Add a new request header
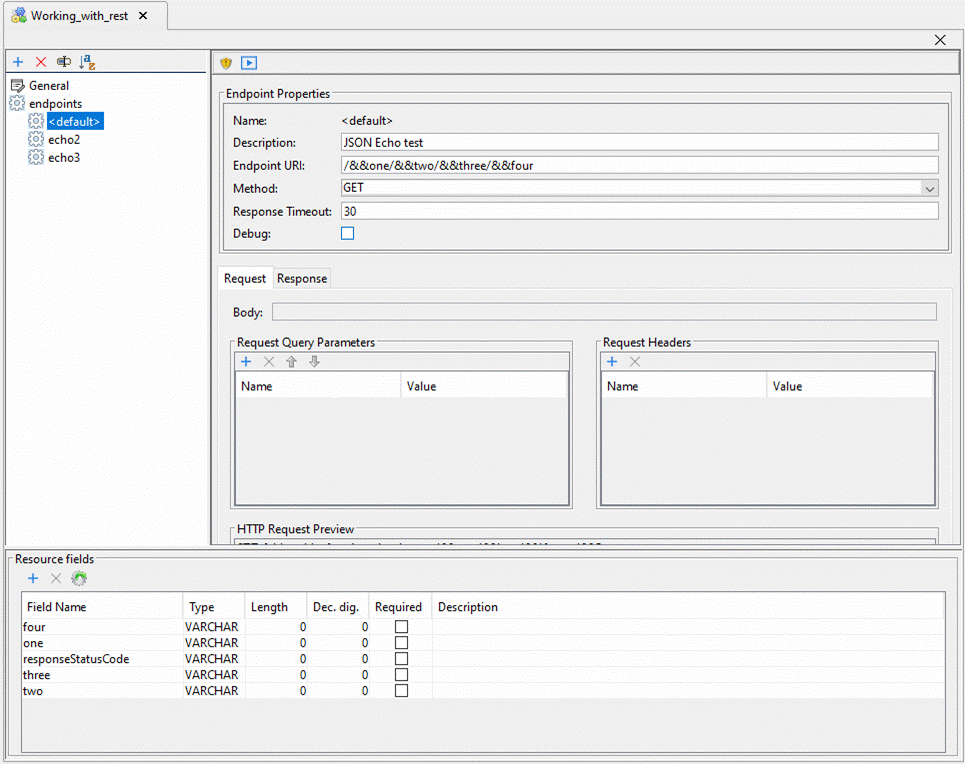The image size is (965, 764). [612, 362]
